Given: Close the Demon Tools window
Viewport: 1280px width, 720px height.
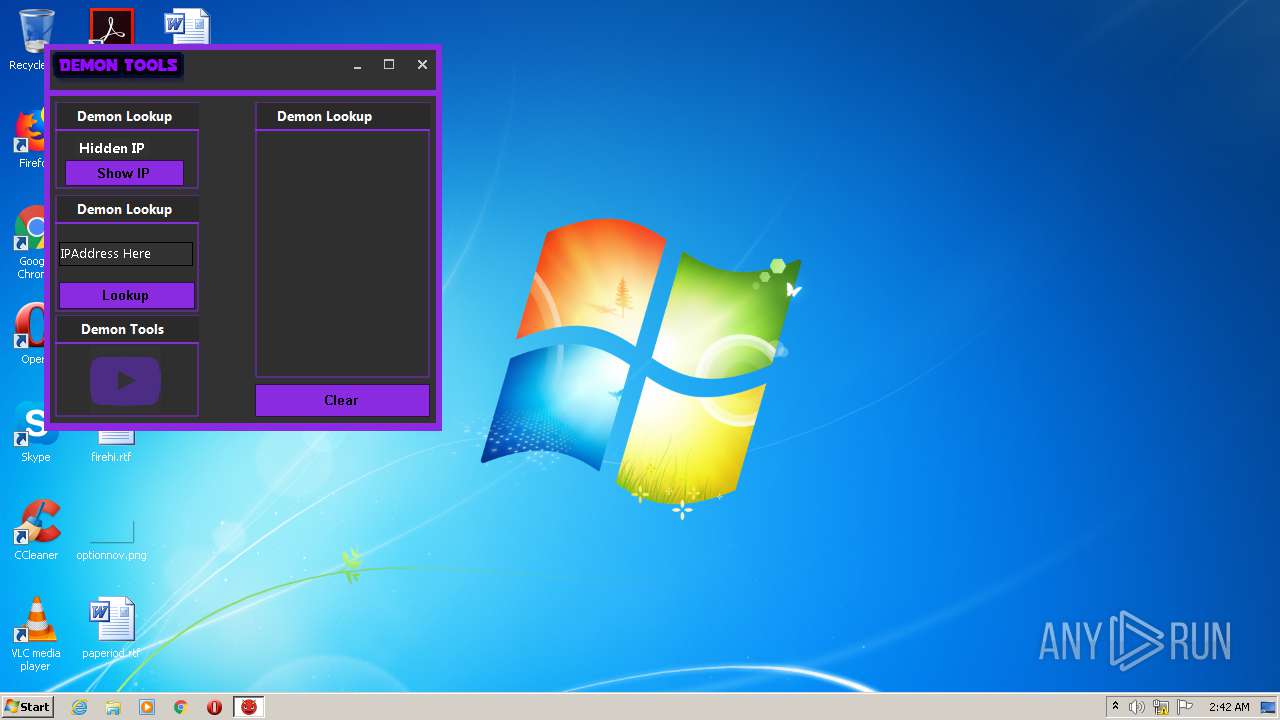Looking at the screenshot, I should click(422, 65).
